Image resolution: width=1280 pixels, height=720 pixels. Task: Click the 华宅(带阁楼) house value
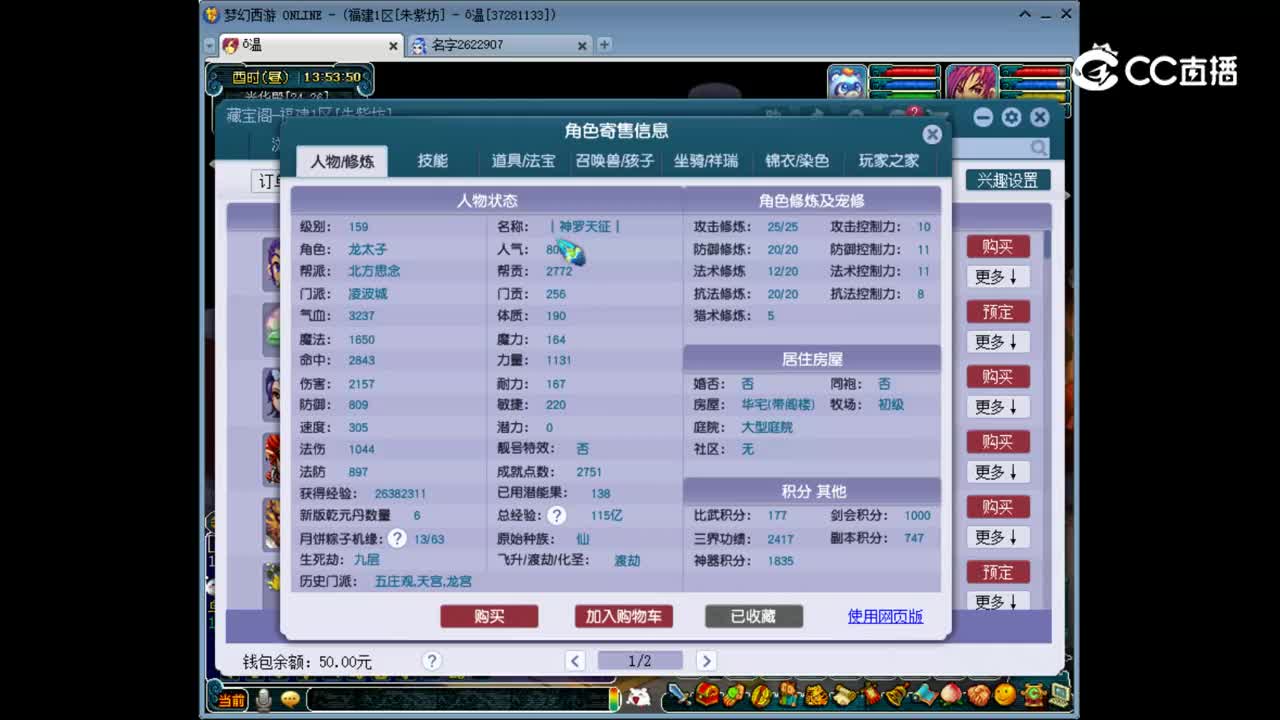click(778, 405)
